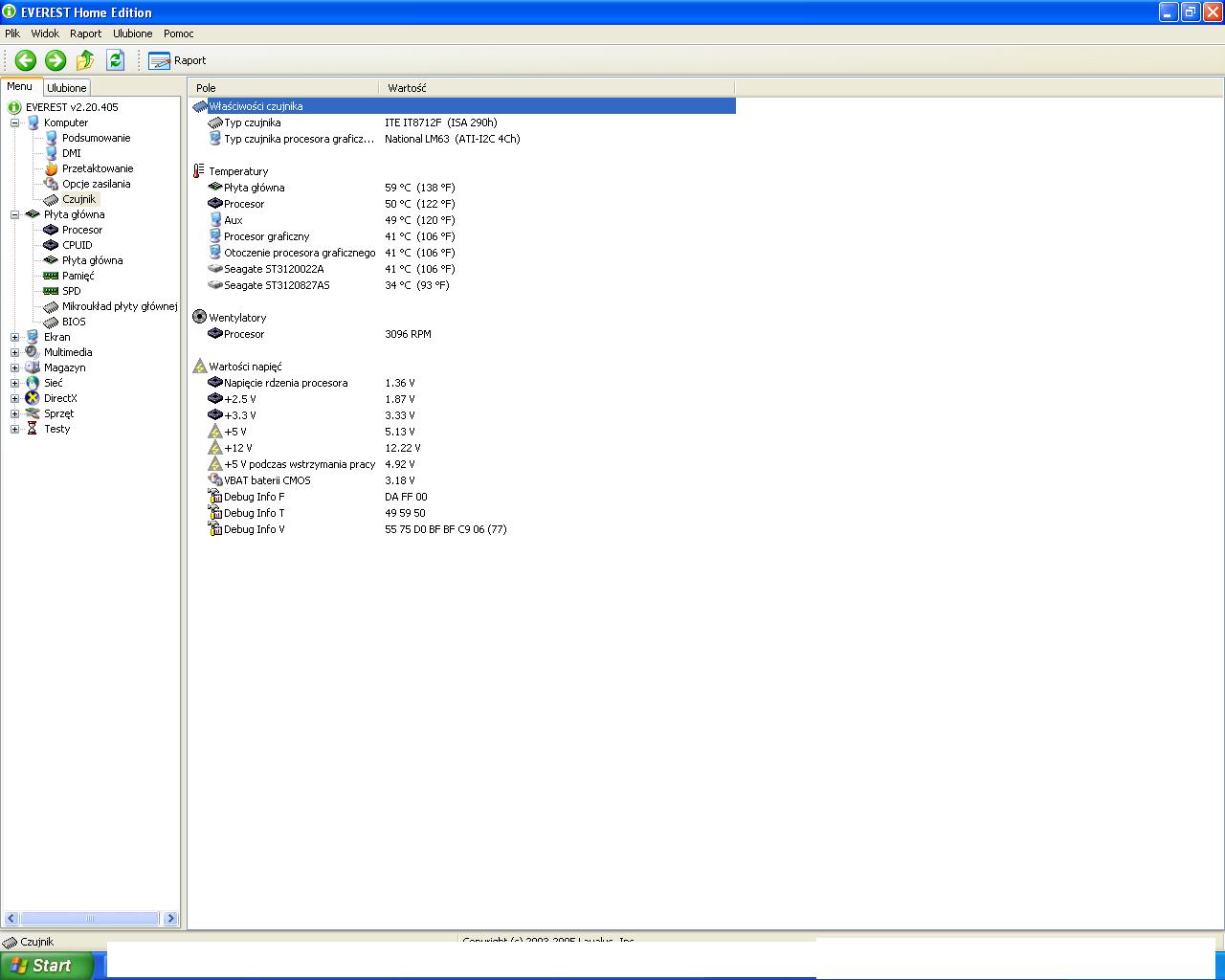Expand the Magazyn tree node
Image resolution: width=1225 pixels, height=980 pixels.
click(x=15, y=367)
